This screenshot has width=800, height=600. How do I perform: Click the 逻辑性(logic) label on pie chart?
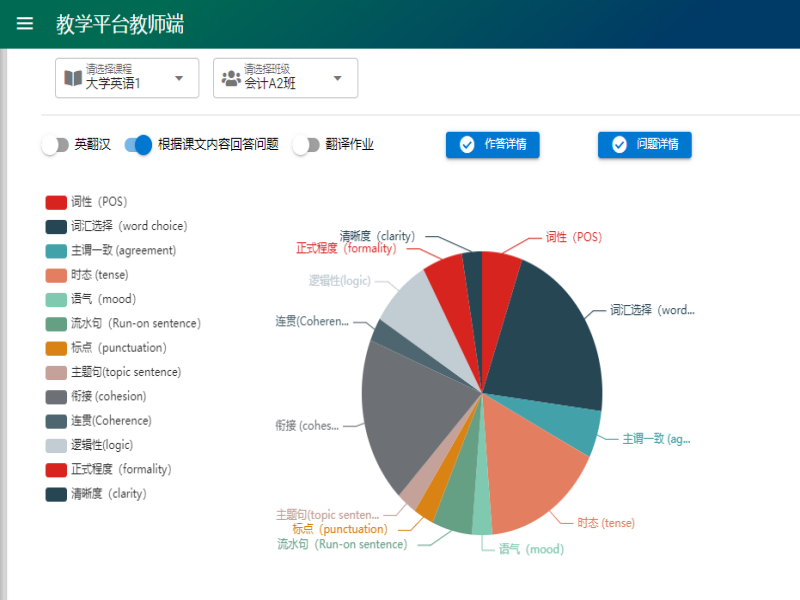[339, 281]
